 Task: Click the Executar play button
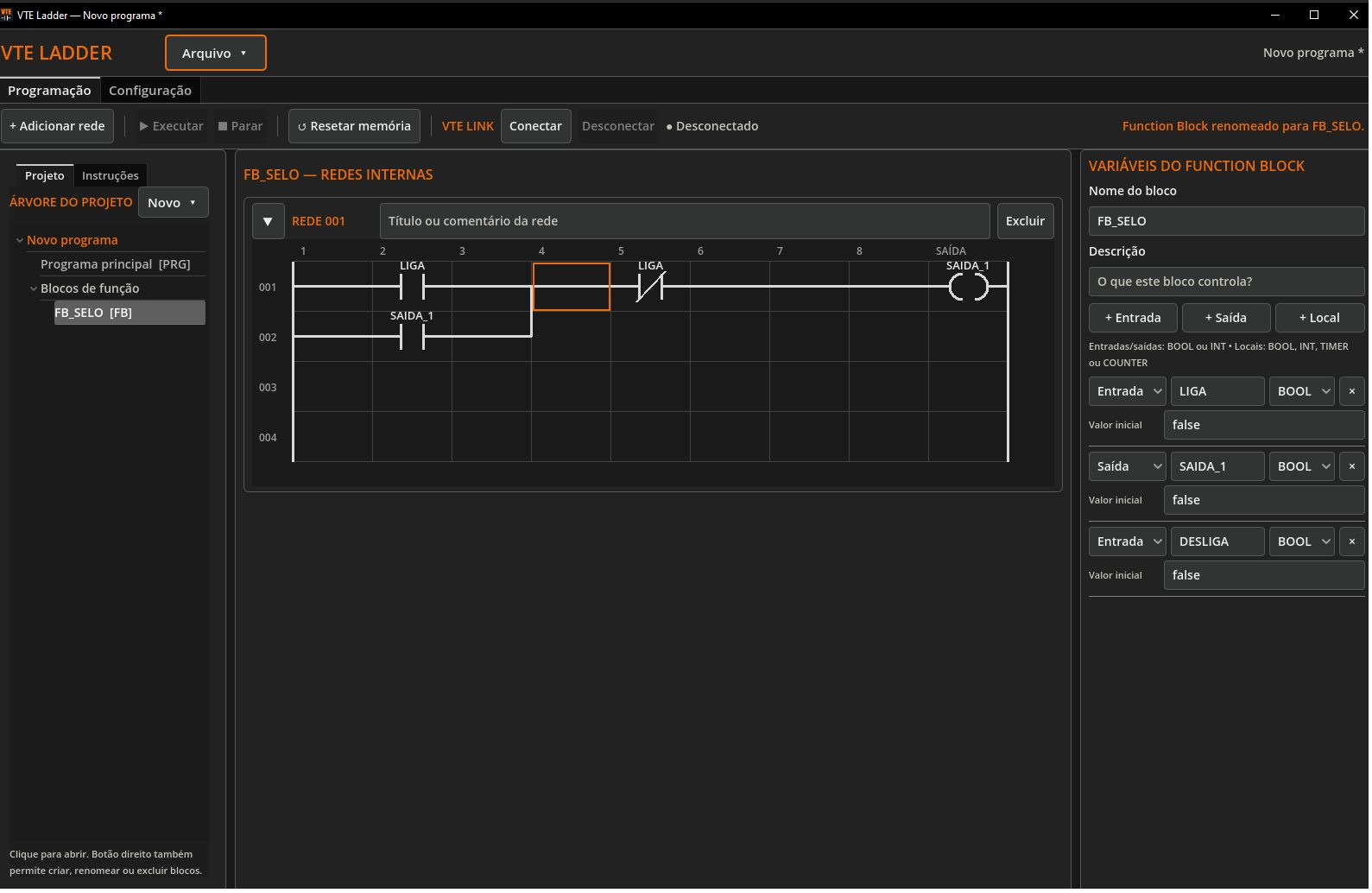pos(171,126)
